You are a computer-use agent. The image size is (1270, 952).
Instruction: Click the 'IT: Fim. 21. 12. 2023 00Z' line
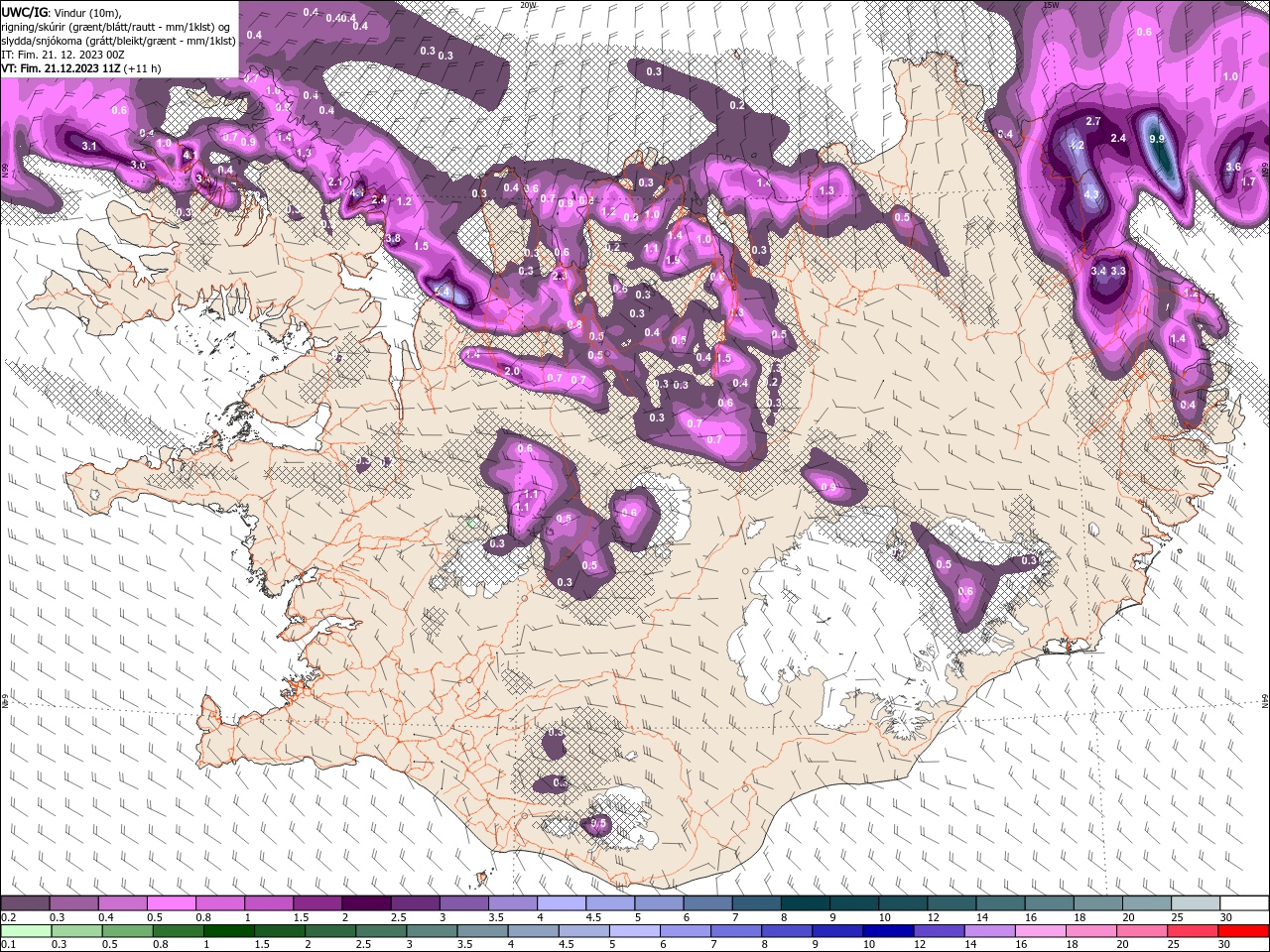[x=63, y=56]
